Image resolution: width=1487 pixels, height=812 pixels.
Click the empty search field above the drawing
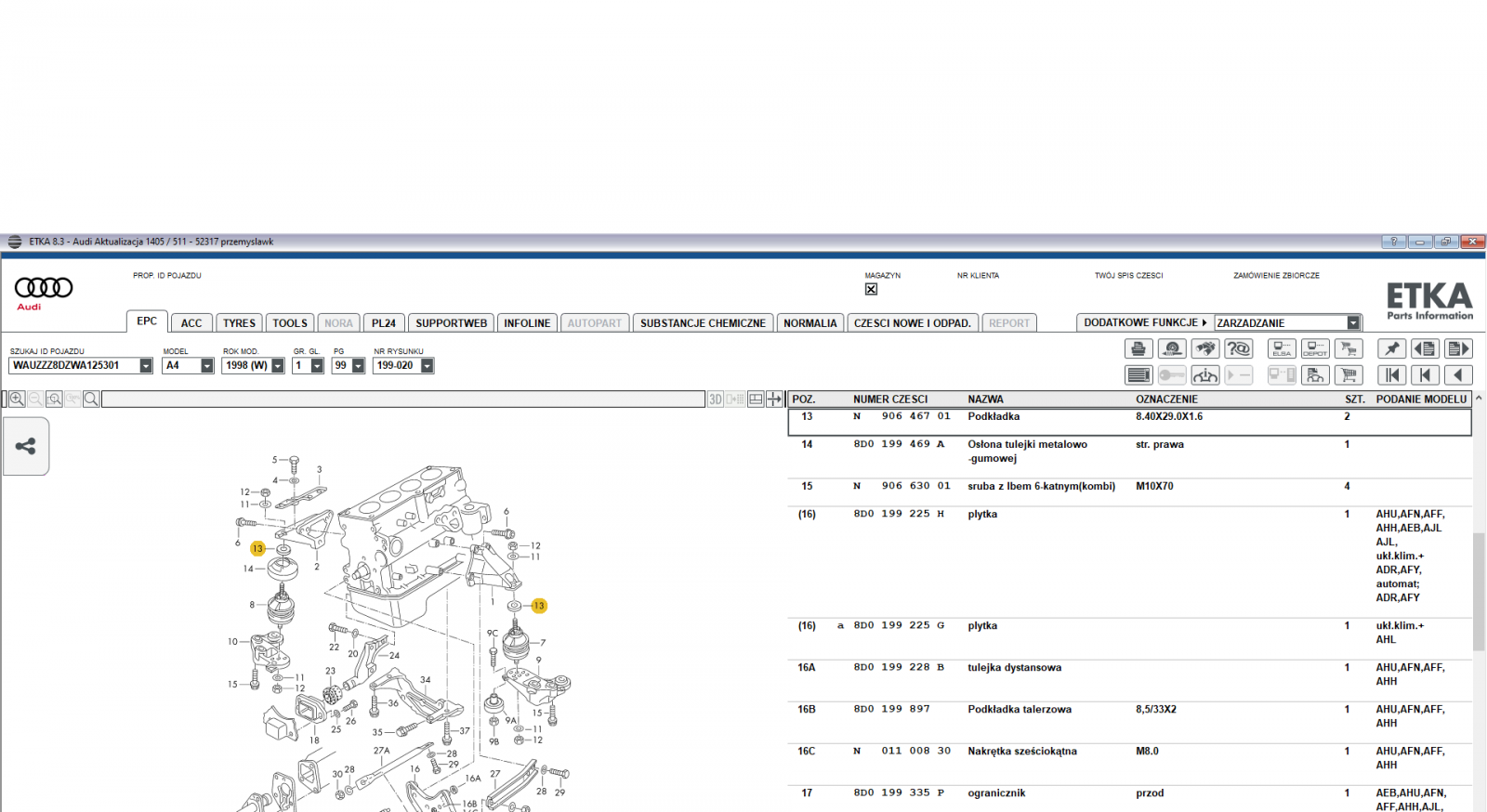click(403, 399)
